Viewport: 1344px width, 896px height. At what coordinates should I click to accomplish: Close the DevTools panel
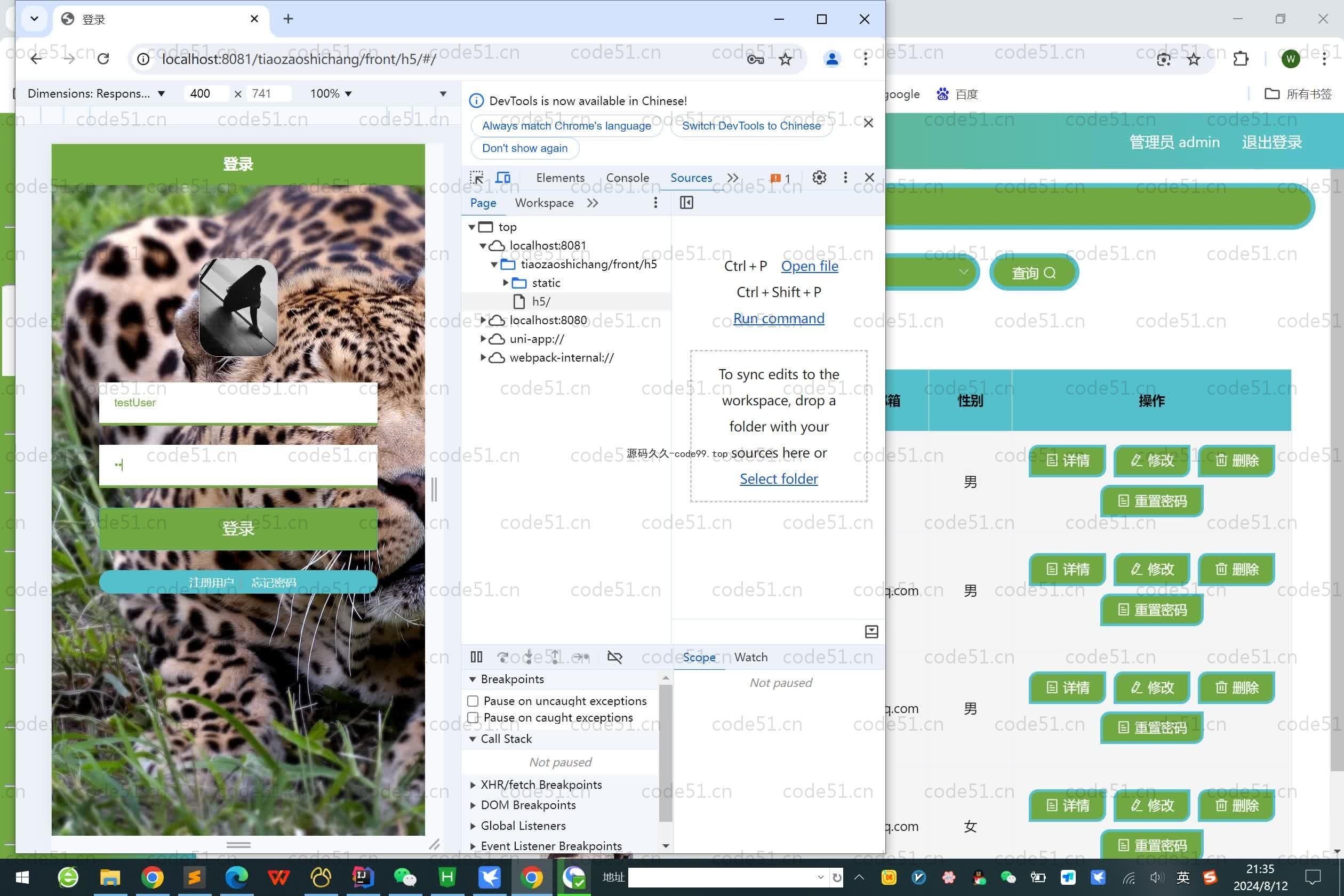coord(869,178)
